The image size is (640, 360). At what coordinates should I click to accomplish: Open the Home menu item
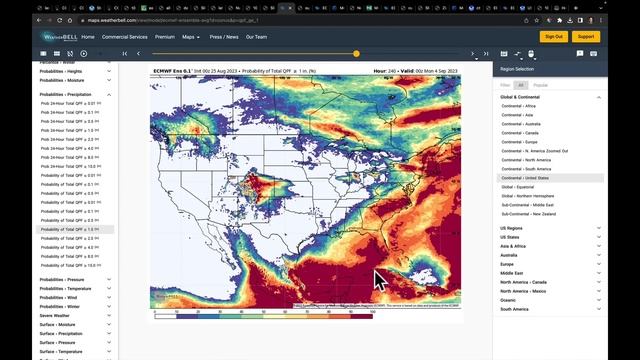click(88, 37)
